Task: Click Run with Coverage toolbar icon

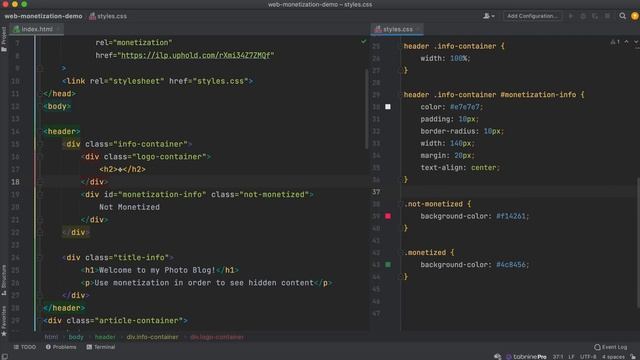Action: click(595, 16)
